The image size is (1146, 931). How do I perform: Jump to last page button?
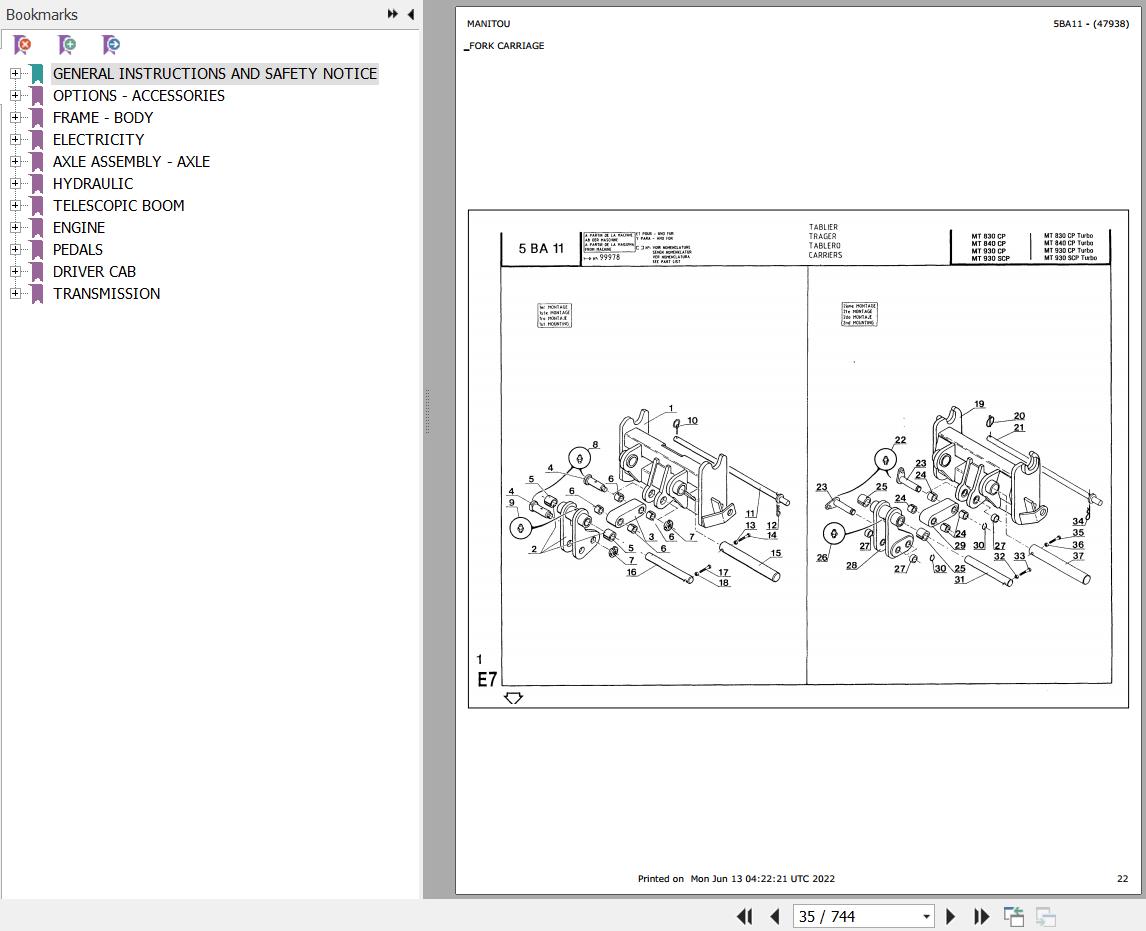(982, 916)
